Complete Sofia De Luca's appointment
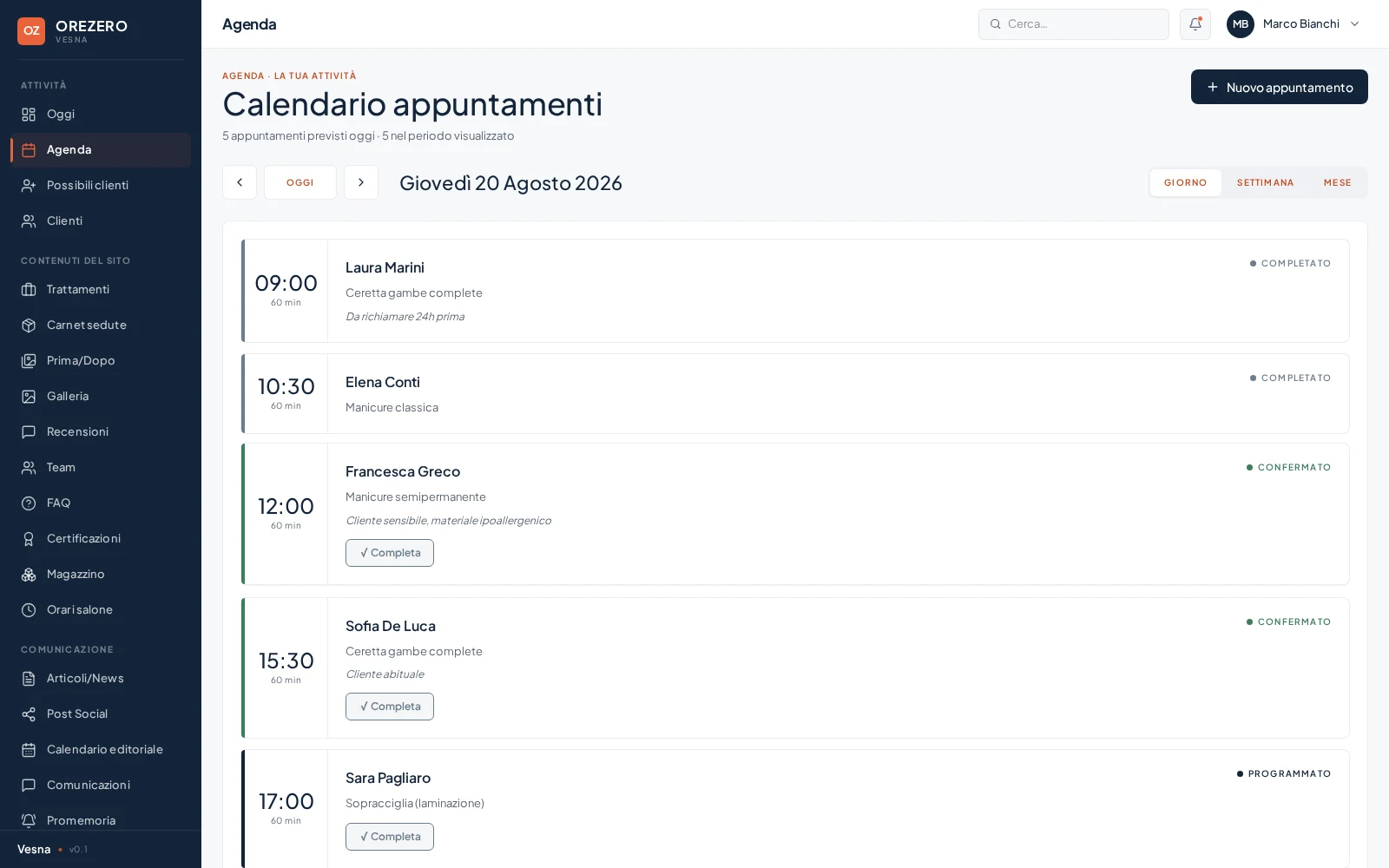Viewport: 1389px width, 868px height. pyautogui.click(x=390, y=707)
